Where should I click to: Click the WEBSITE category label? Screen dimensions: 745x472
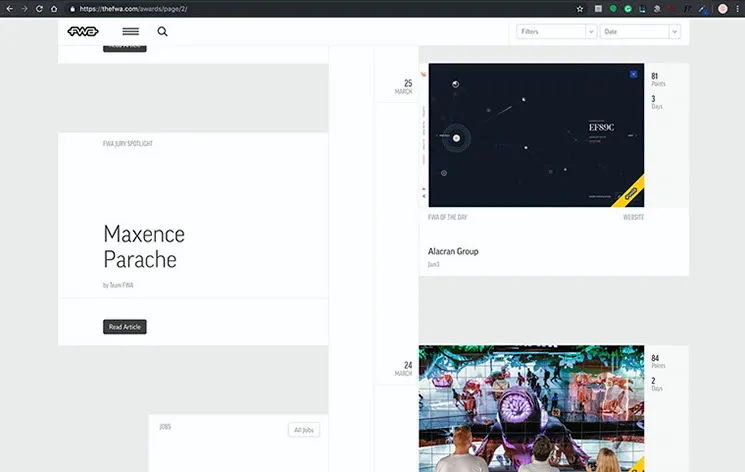tap(633, 217)
